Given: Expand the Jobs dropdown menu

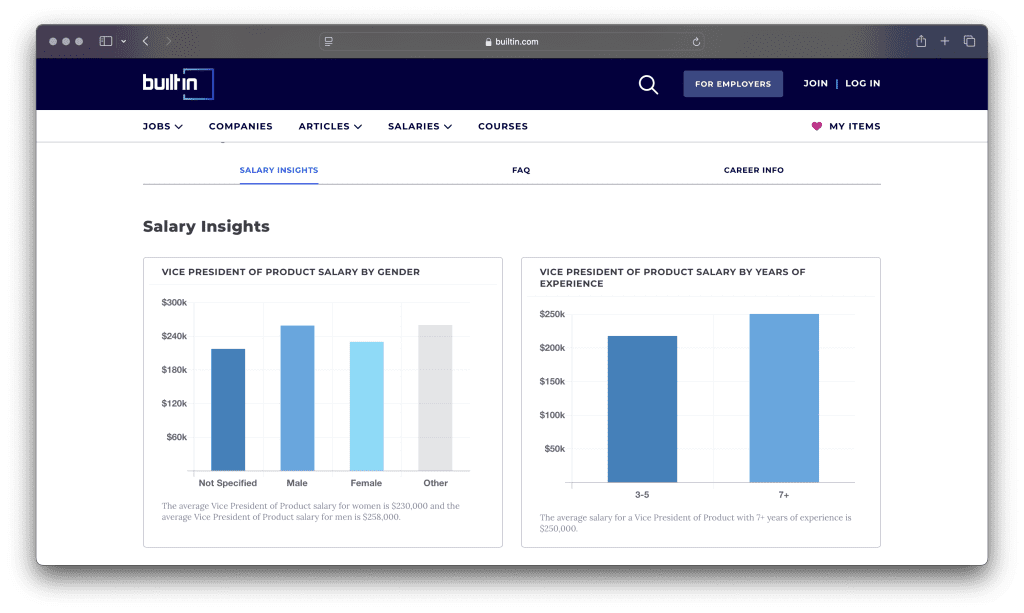Looking at the screenshot, I should pyautogui.click(x=162, y=127).
